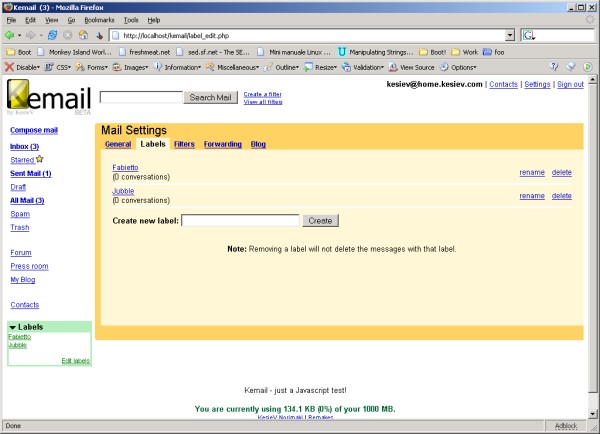The height and width of the screenshot is (434, 600).
Task: Focus the mail search text field
Action: pos(141,97)
